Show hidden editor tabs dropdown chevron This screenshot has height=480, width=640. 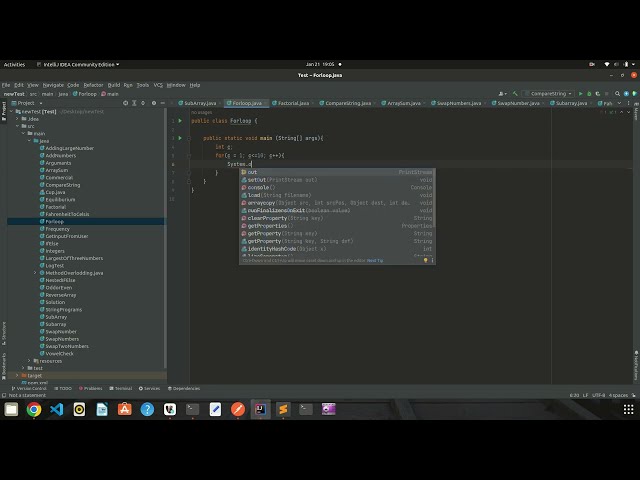tap(619, 103)
